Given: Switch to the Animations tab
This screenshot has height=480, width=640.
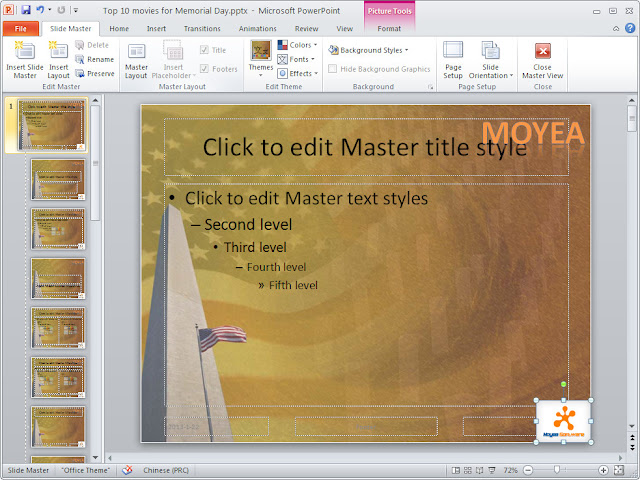Looking at the screenshot, I should tap(258, 28).
